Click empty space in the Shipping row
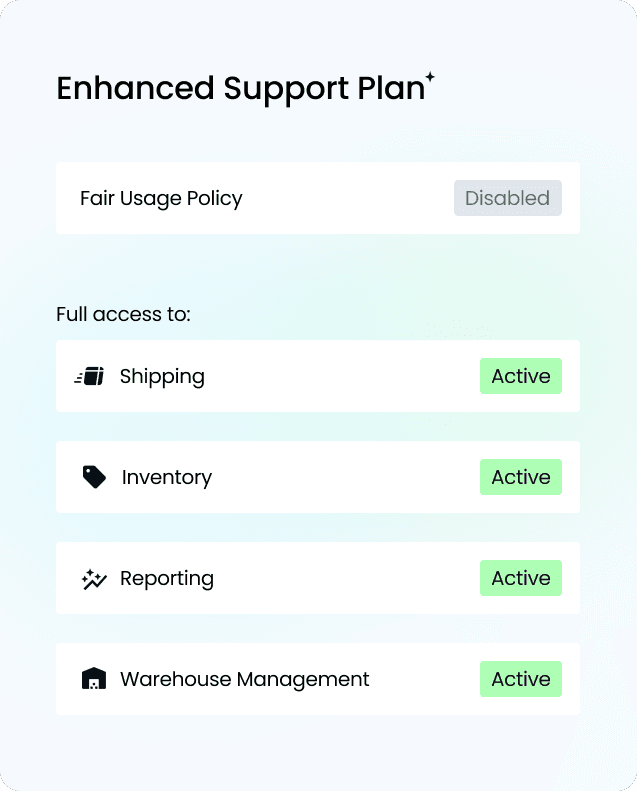 [x=340, y=377]
